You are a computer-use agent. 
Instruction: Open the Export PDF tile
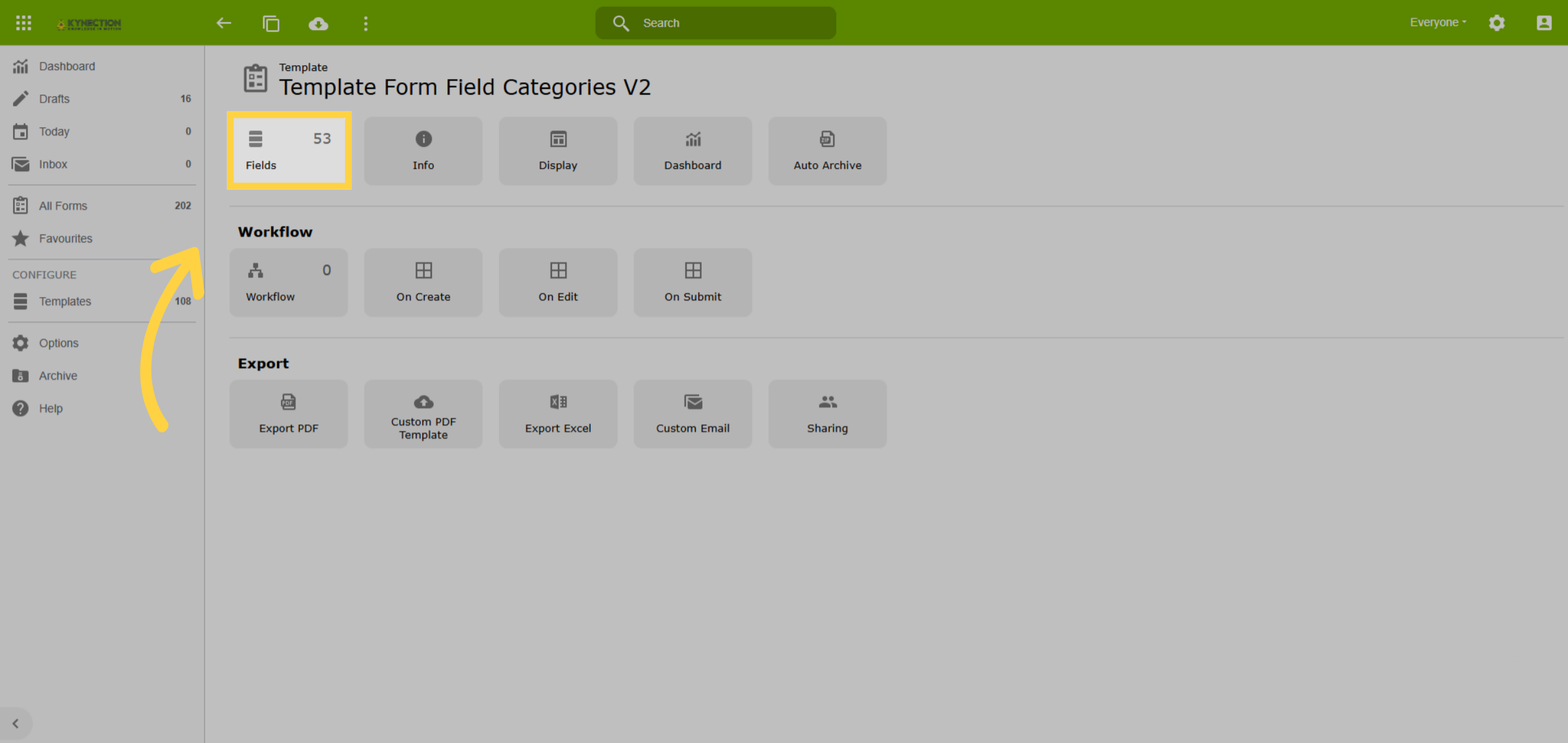point(289,414)
